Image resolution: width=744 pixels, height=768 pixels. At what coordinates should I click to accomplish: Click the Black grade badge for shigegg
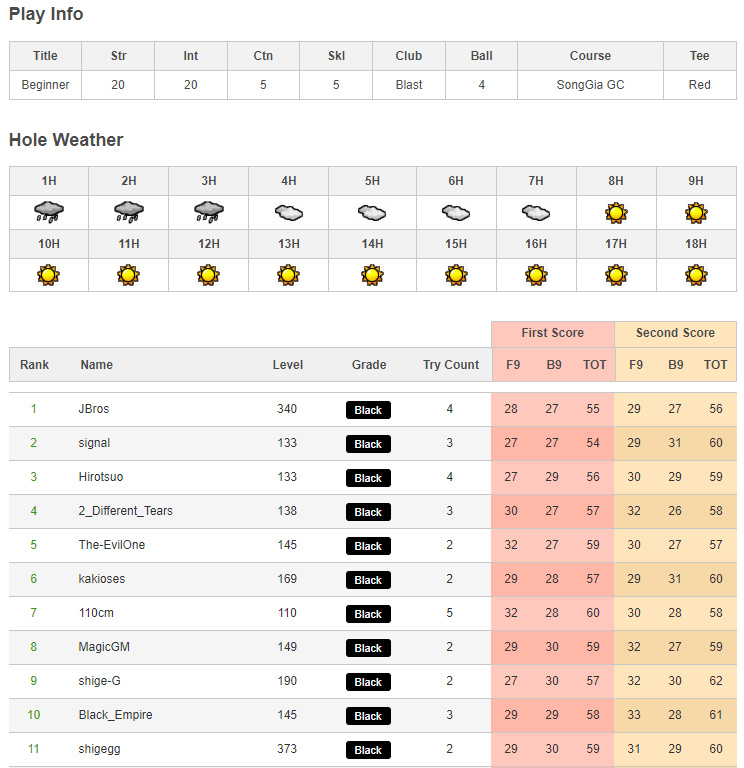click(x=368, y=750)
